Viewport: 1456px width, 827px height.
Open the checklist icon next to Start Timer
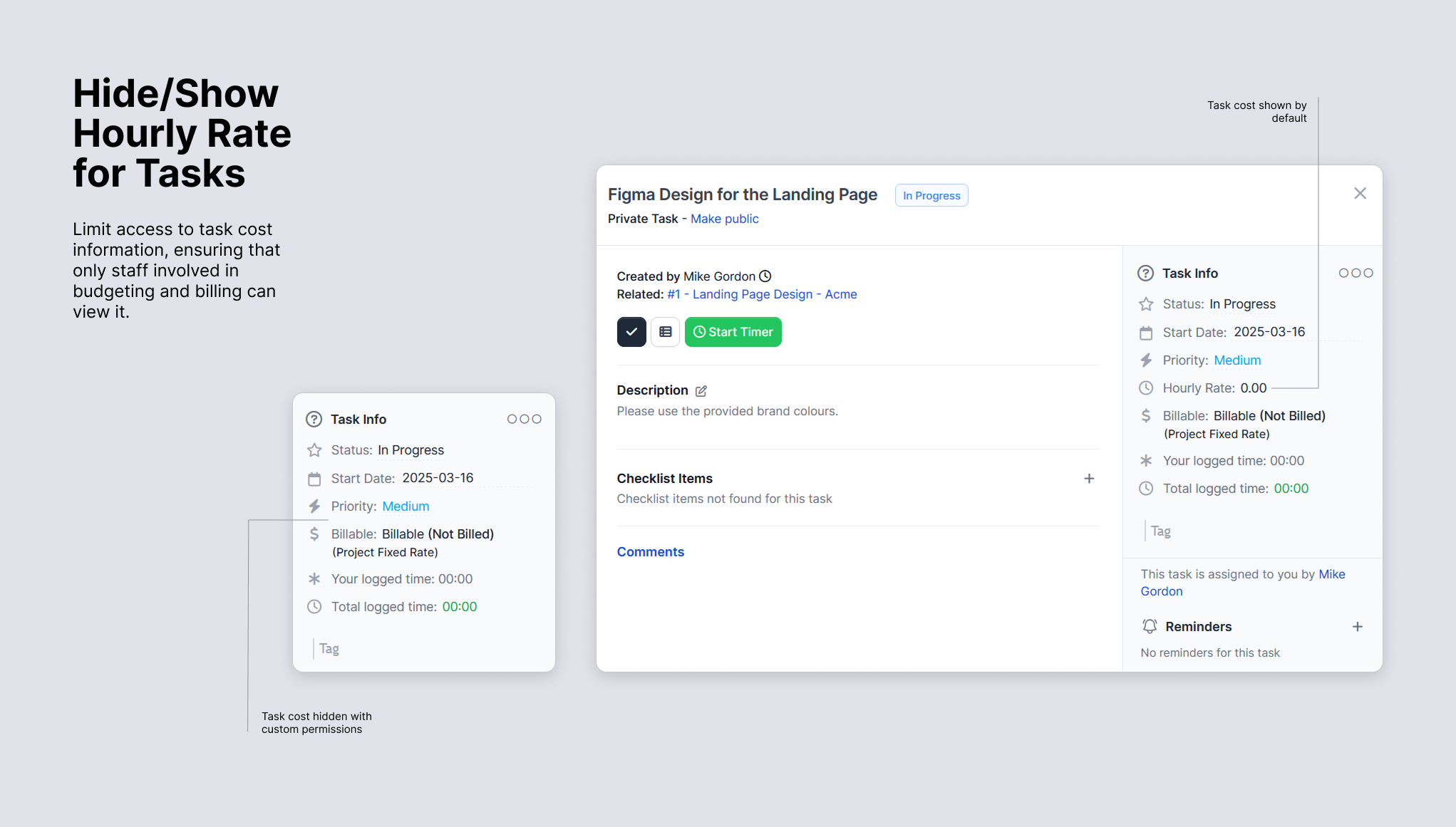(x=666, y=332)
